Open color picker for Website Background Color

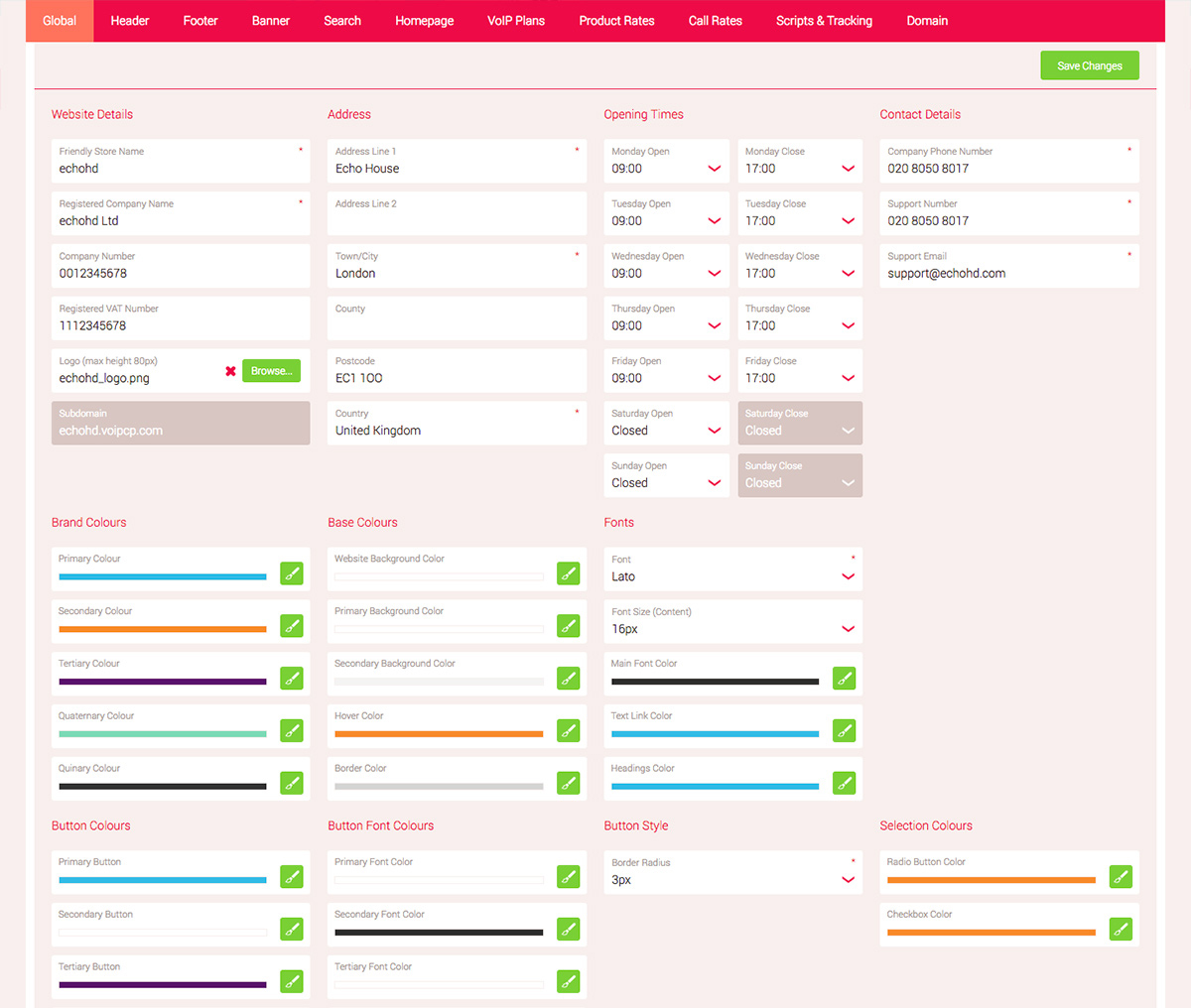(569, 573)
